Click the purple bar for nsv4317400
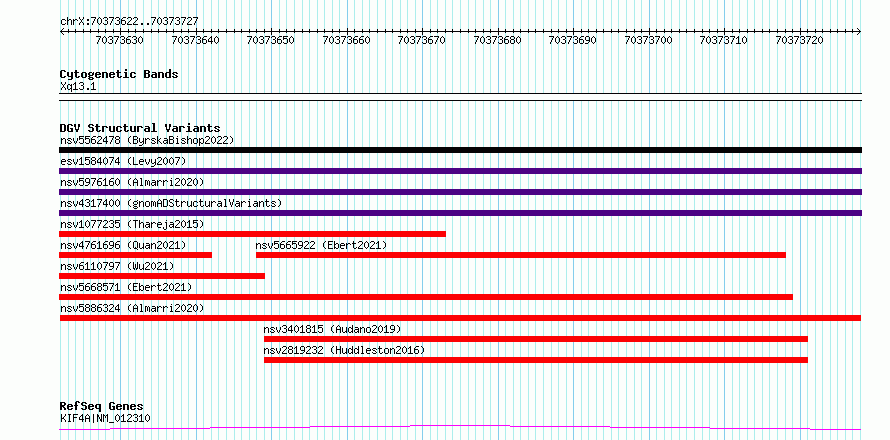This screenshot has height=440, width=890. [x=460, y=213]
